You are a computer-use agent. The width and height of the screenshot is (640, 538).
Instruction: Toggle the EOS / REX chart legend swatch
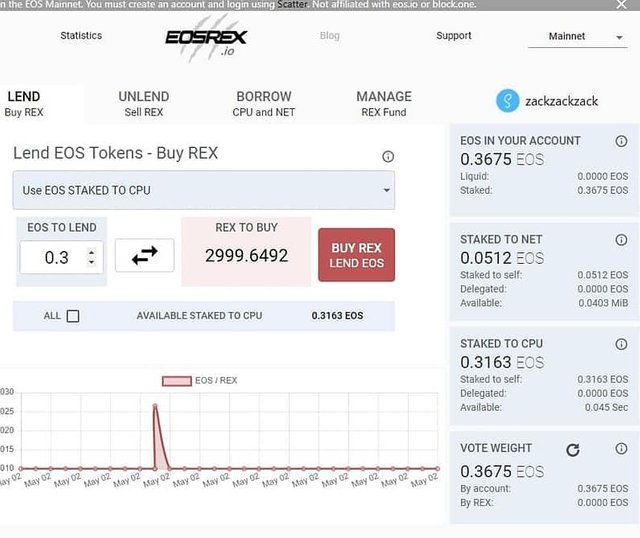click(177, 381)
